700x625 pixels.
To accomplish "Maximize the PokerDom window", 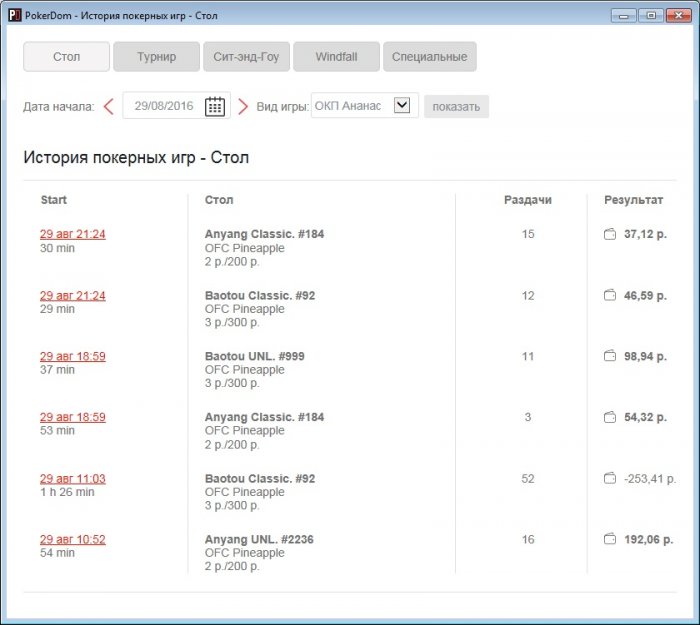I will point(650,16).
